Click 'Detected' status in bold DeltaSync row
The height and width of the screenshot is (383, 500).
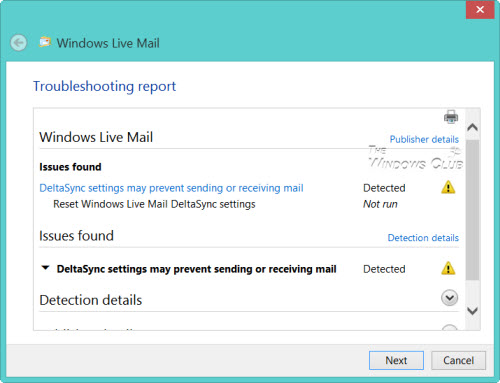(x=384, y=269)
